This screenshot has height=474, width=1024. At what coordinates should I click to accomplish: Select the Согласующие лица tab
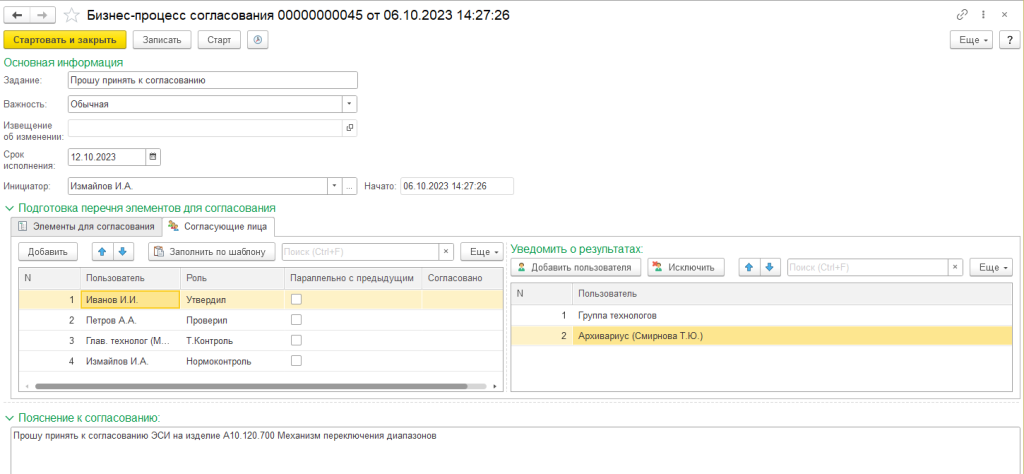pyautogui.click(x=218, y=226)
